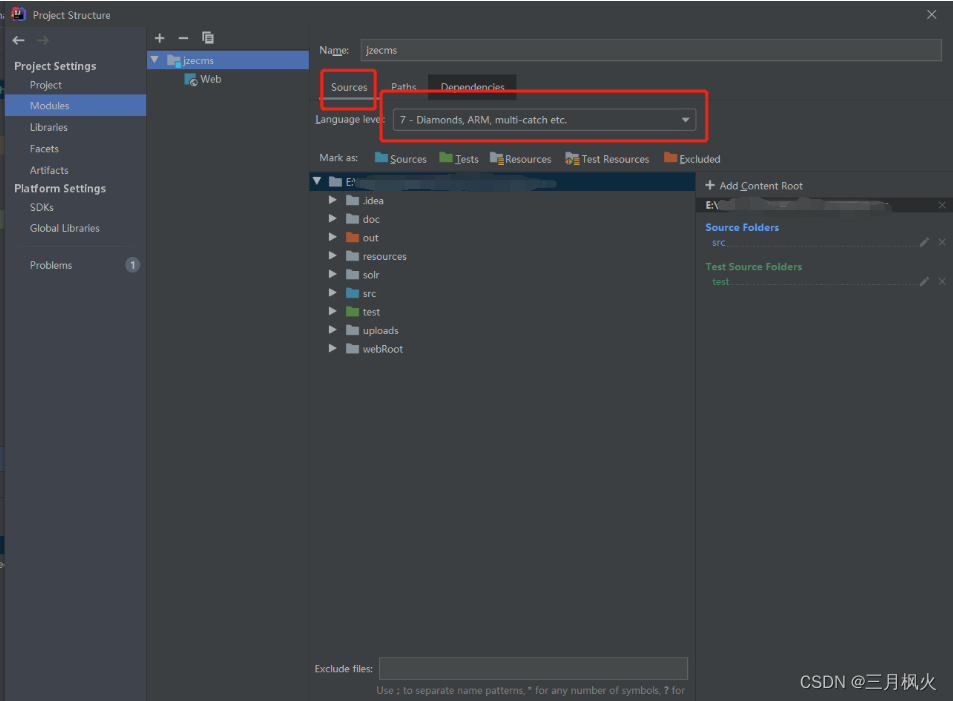Click the Exclude files input field
953x701 pixels.
coord(533,668)
